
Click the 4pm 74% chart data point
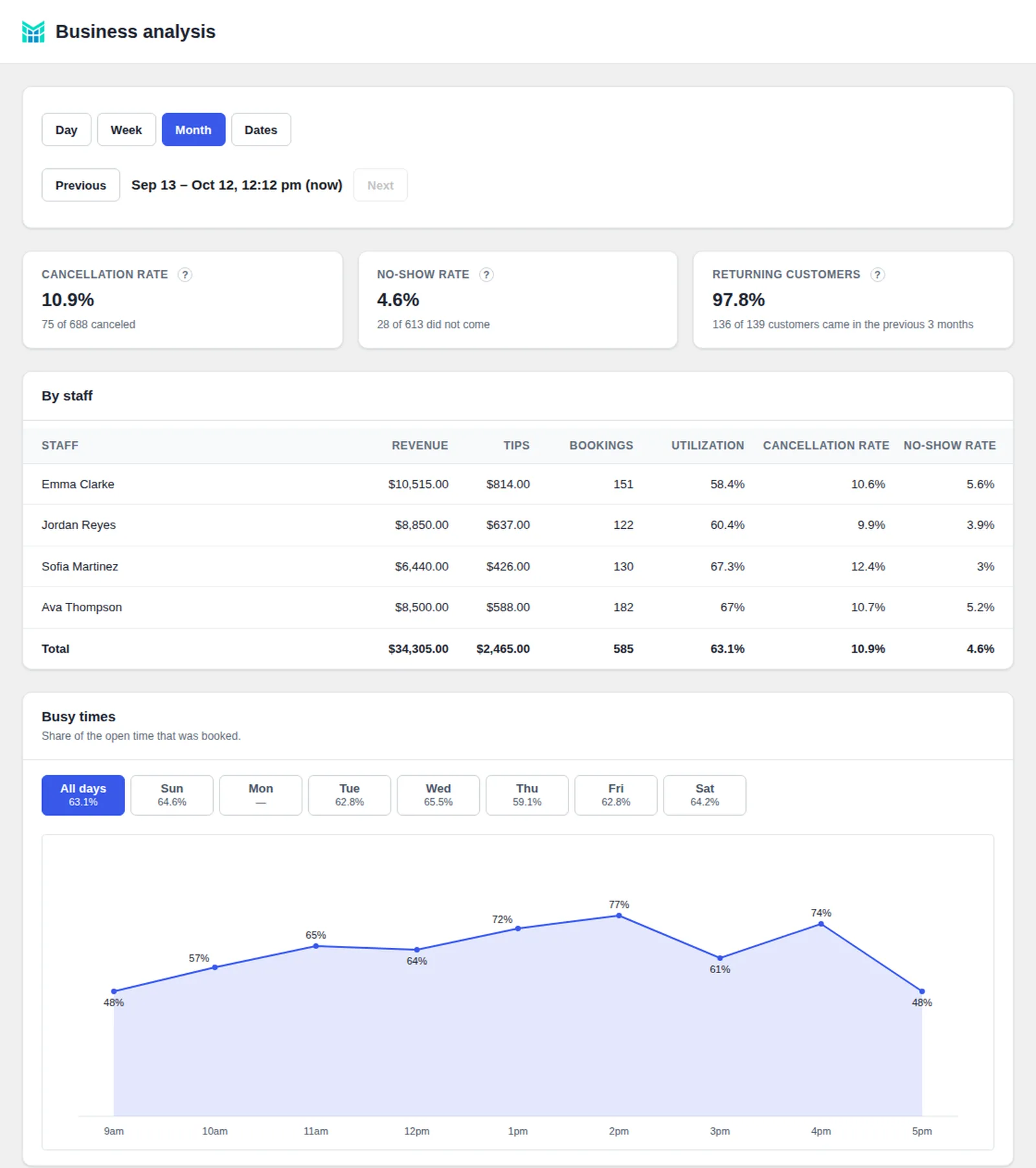tap(821, 924)
